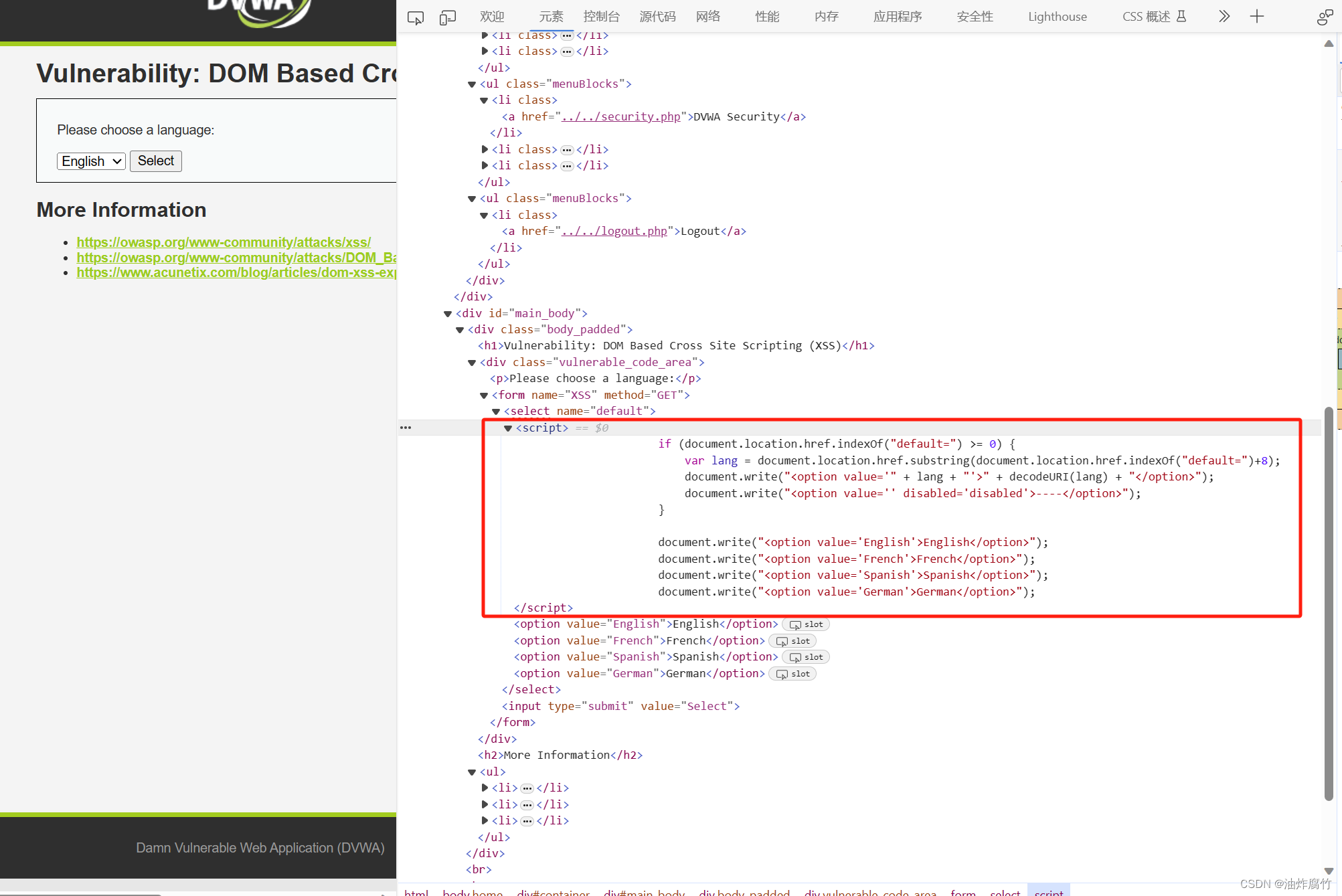Click slot badge next to German option
1342x896 pixels.
793,674
